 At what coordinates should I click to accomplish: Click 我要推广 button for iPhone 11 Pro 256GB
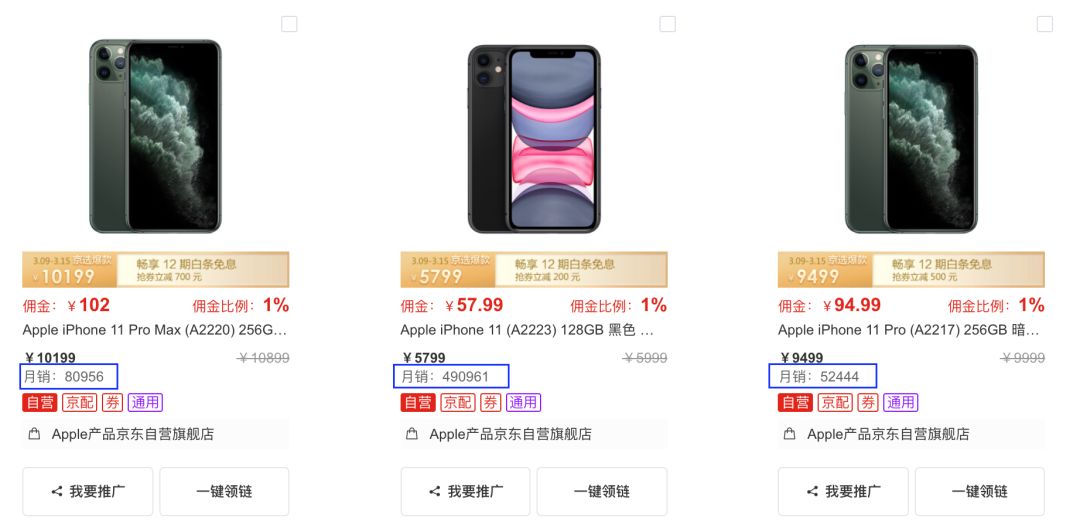pyautogui.click(x=843, y=491)
